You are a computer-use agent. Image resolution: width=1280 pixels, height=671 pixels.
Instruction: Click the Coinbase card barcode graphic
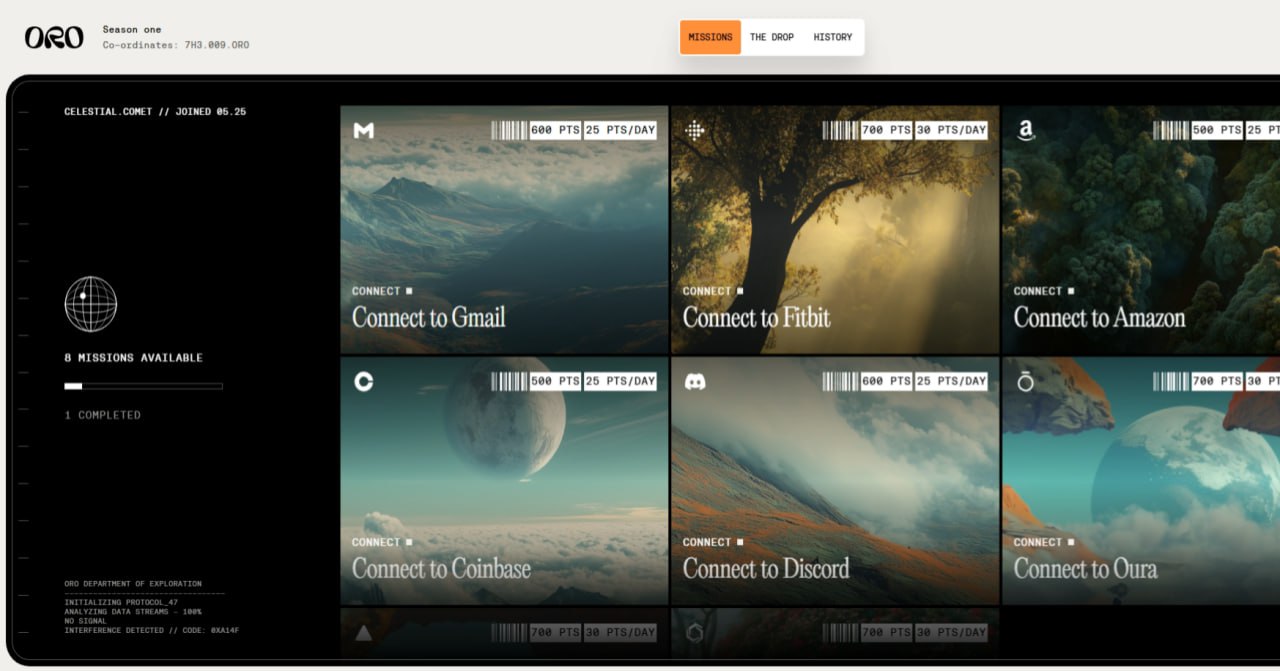[x=509, y=381]
